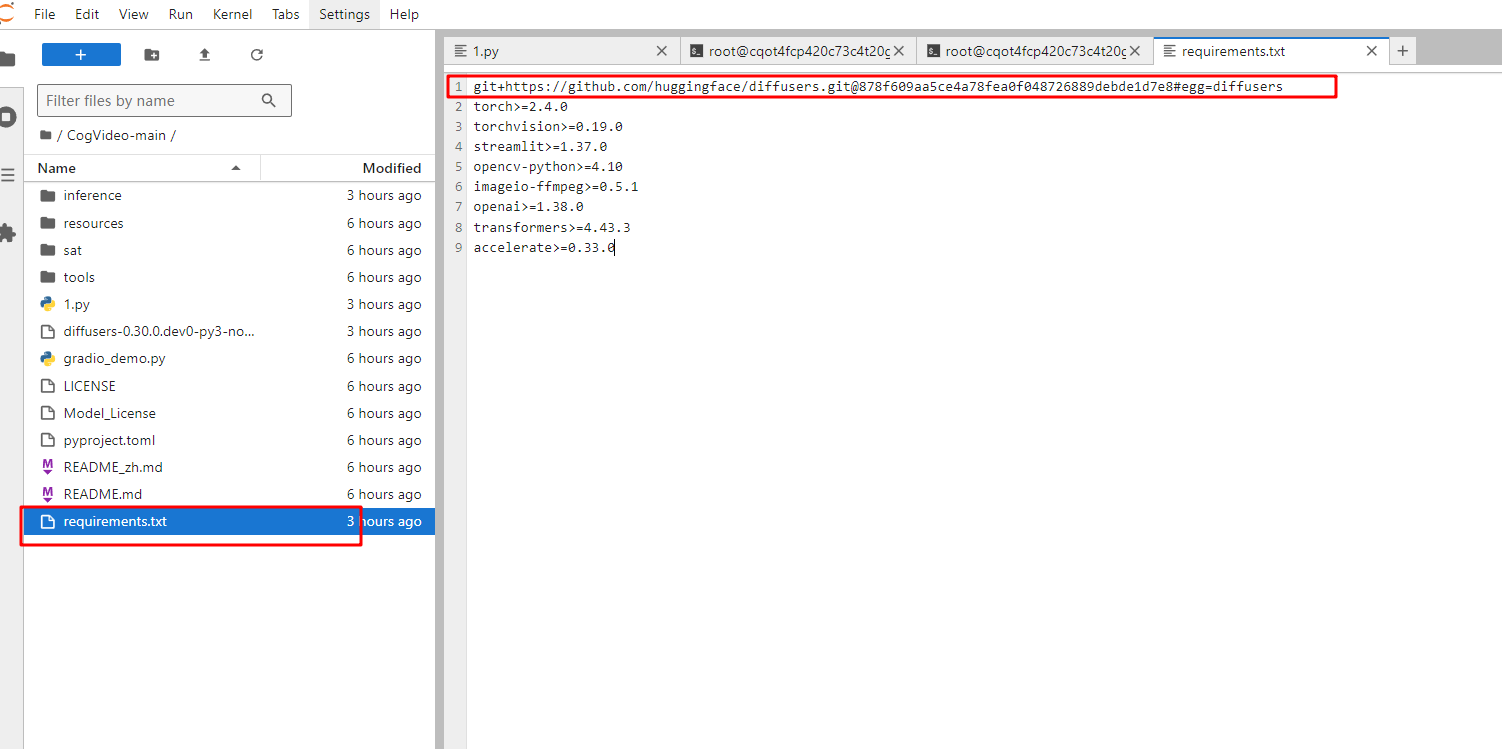Open the Help menu
Image resolution: width=1502 pixels, height=749 pixels.
point(404,14)
